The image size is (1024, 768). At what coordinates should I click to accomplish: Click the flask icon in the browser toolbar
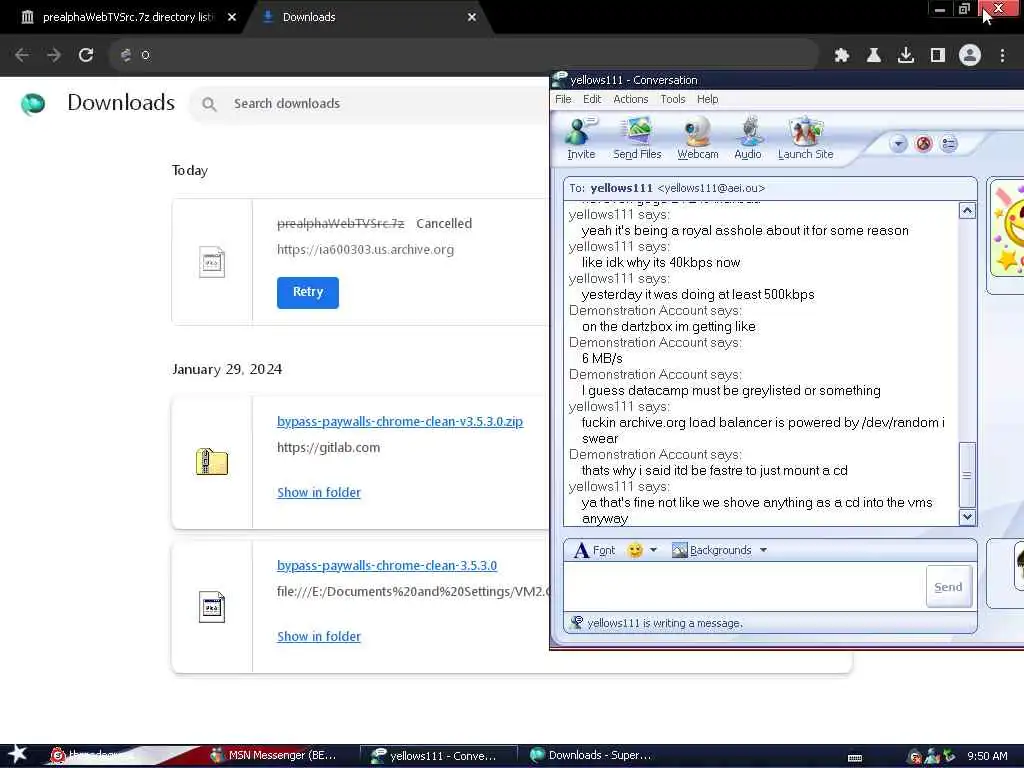(x=874, y=56)
